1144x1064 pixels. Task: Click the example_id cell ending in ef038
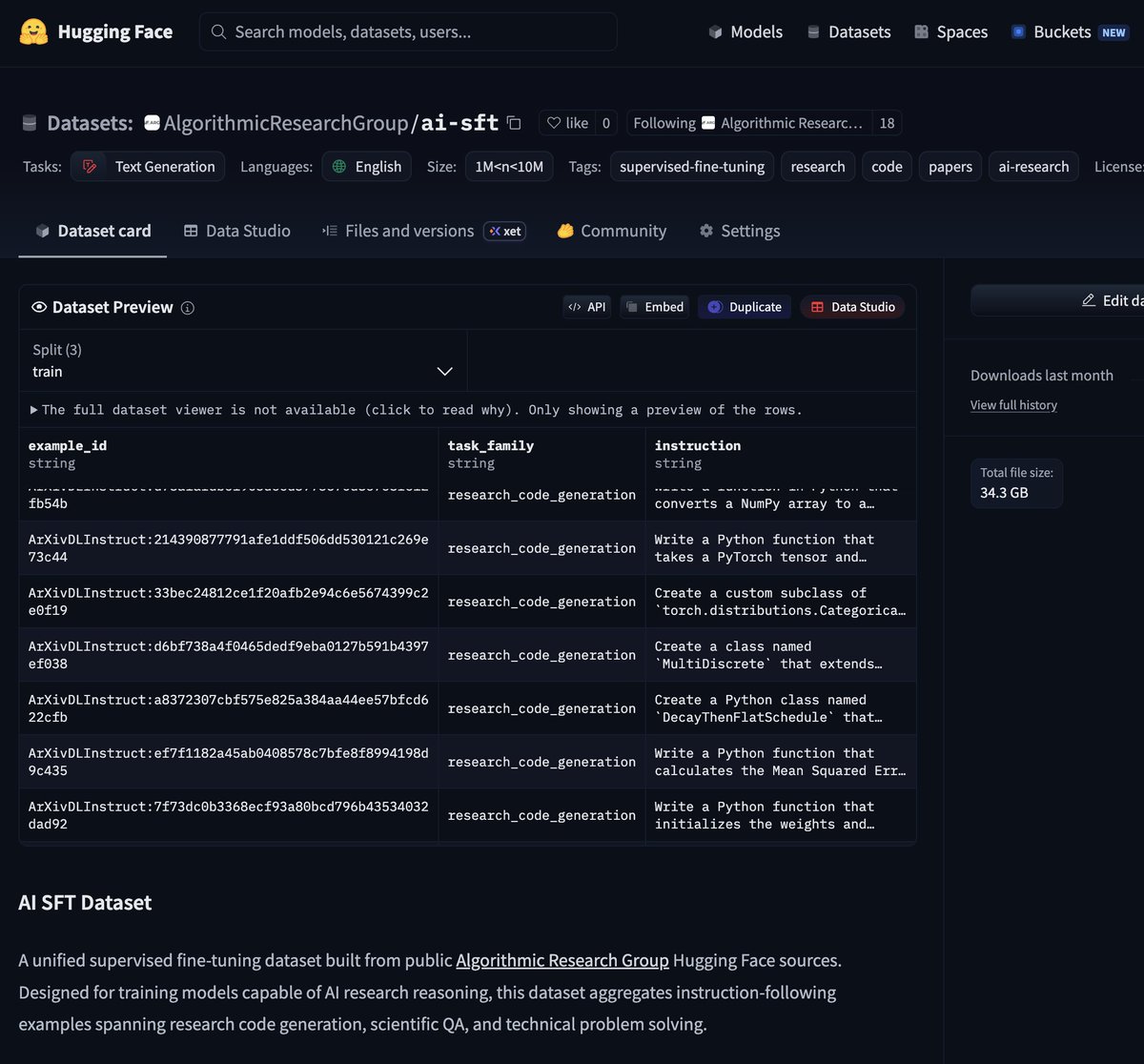(229, 655)
